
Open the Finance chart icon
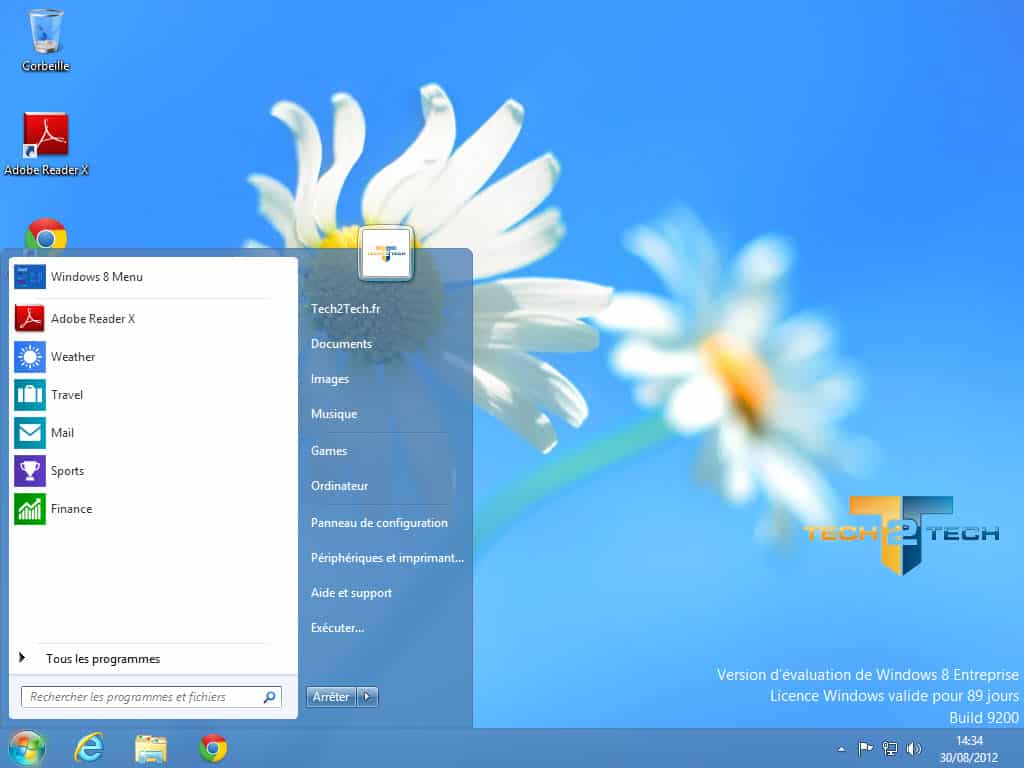[x=30, y=509]
